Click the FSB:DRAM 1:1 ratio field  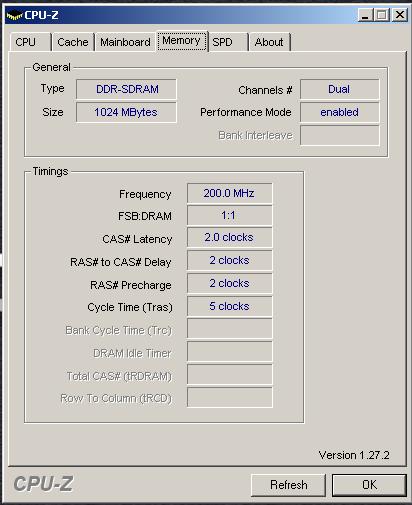point(230,215)
